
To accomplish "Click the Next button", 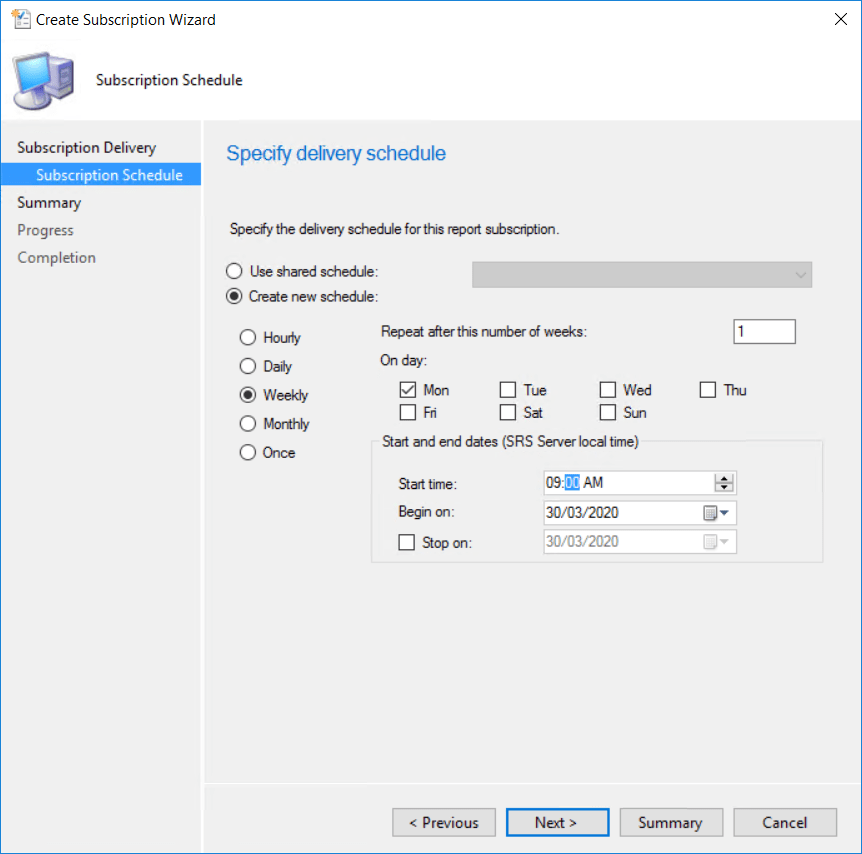I will point(557,822).
